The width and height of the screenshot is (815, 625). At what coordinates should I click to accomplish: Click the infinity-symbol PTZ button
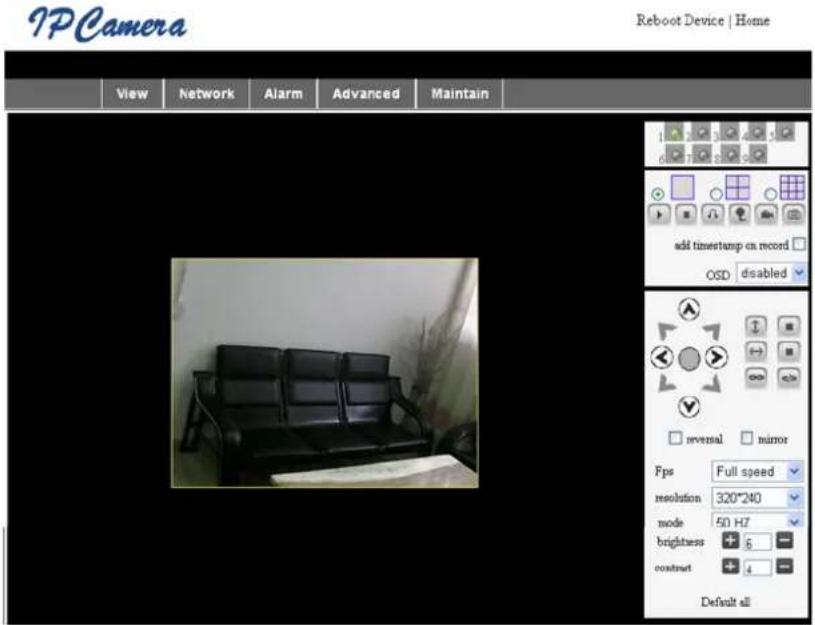click(756, 377)
